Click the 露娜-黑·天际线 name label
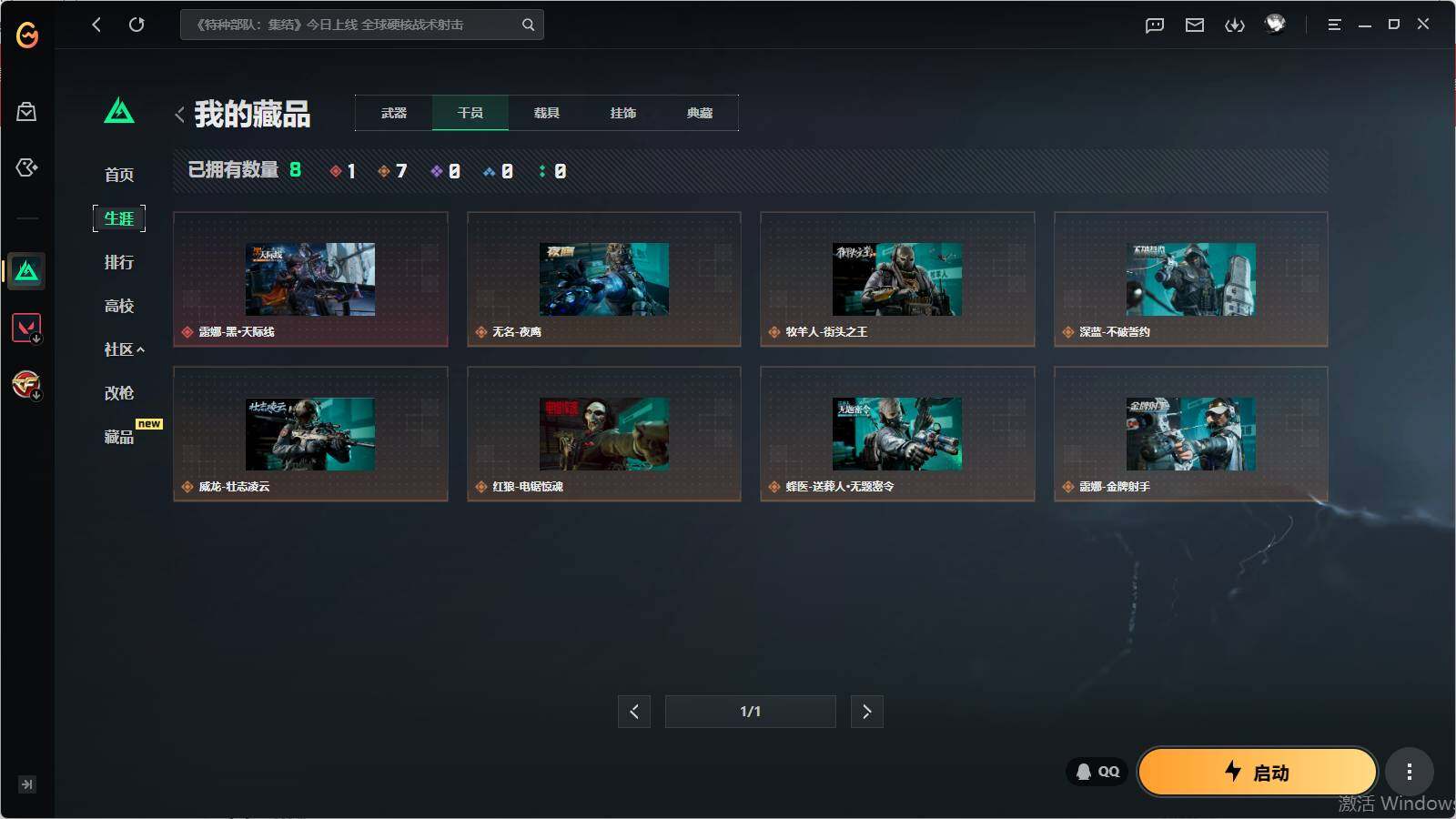Image resolution: width=1456 pixels, height=819 pixels. tap(237, 332)
